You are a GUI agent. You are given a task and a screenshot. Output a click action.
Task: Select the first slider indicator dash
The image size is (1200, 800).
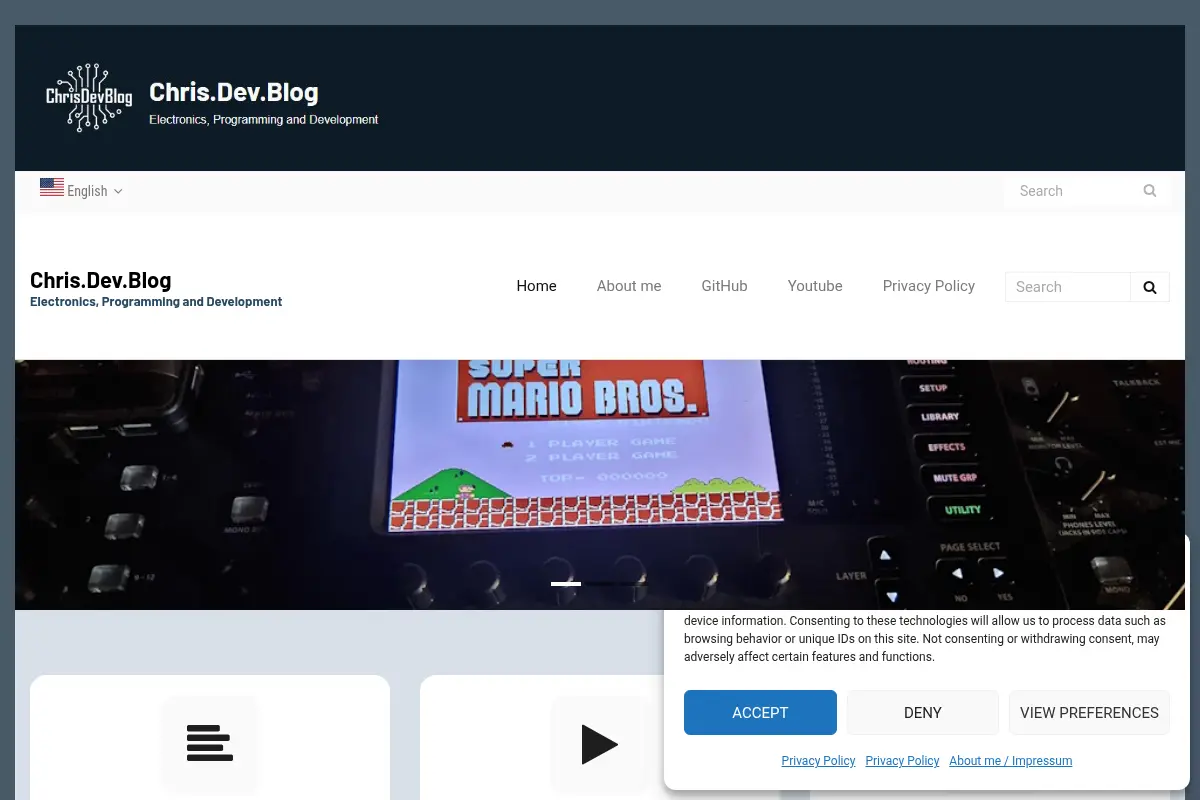click(x=566, y=583)
